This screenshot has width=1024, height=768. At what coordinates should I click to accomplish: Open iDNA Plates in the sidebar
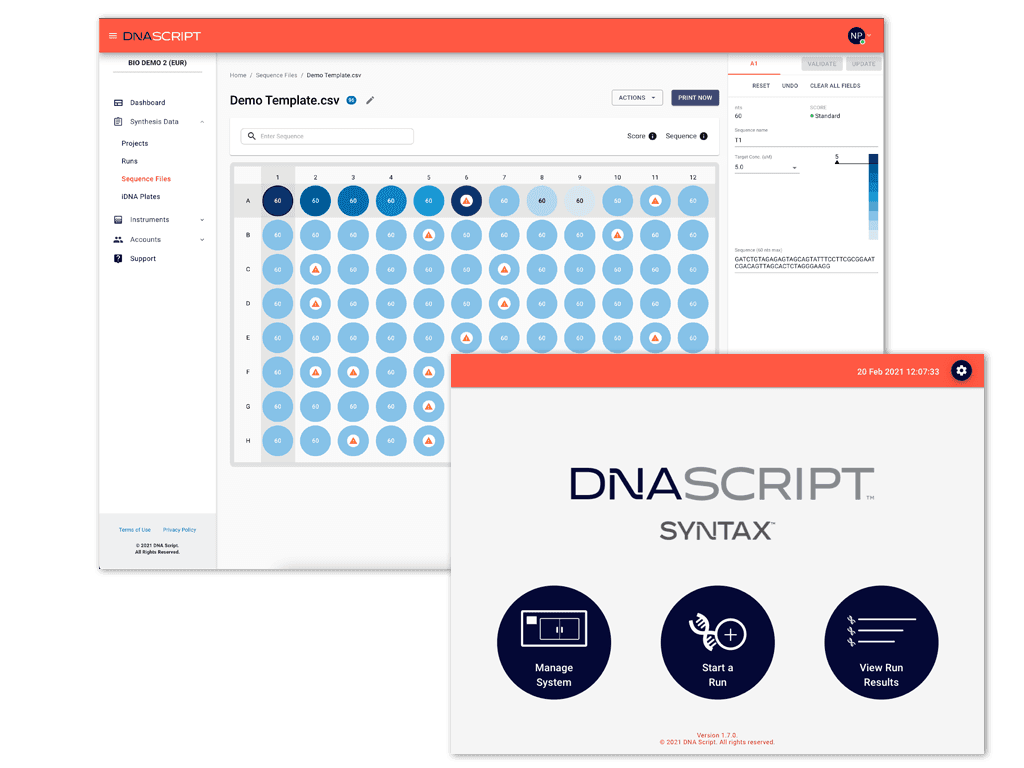tap(140, 197)
